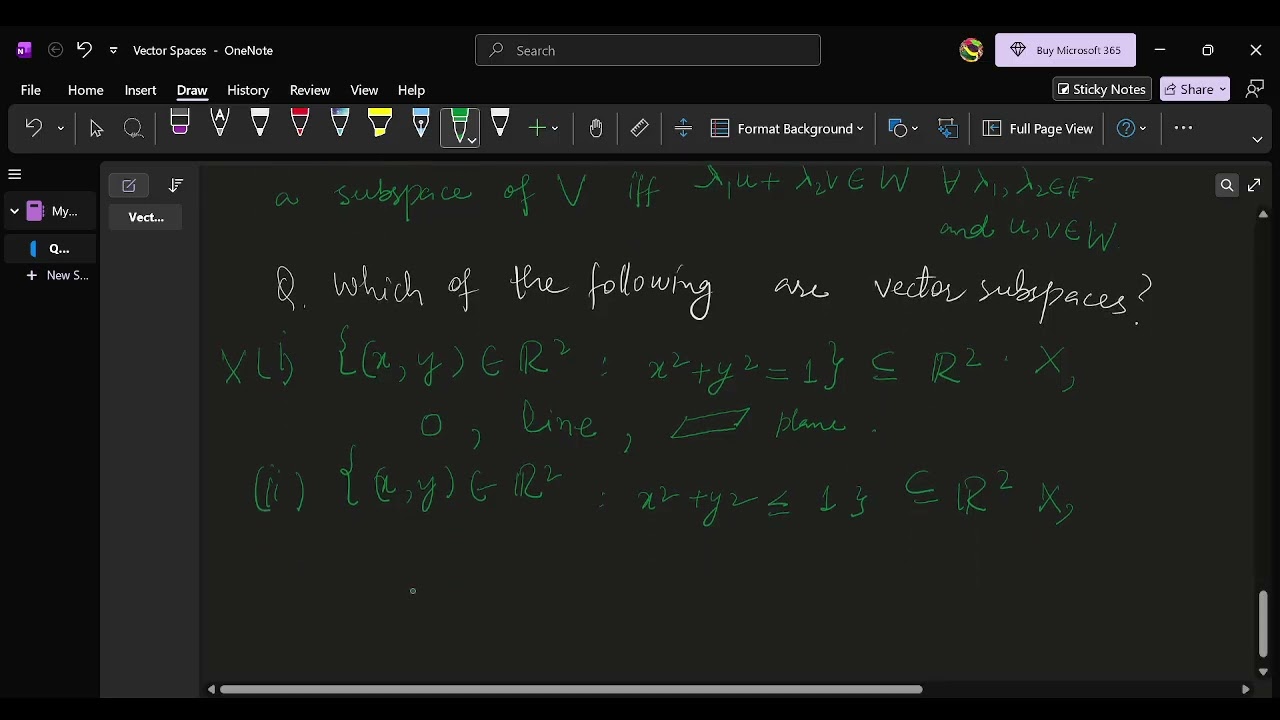Screen dimensions: 1280x720
Task: Switch to the Review tab
Action: 310,90
